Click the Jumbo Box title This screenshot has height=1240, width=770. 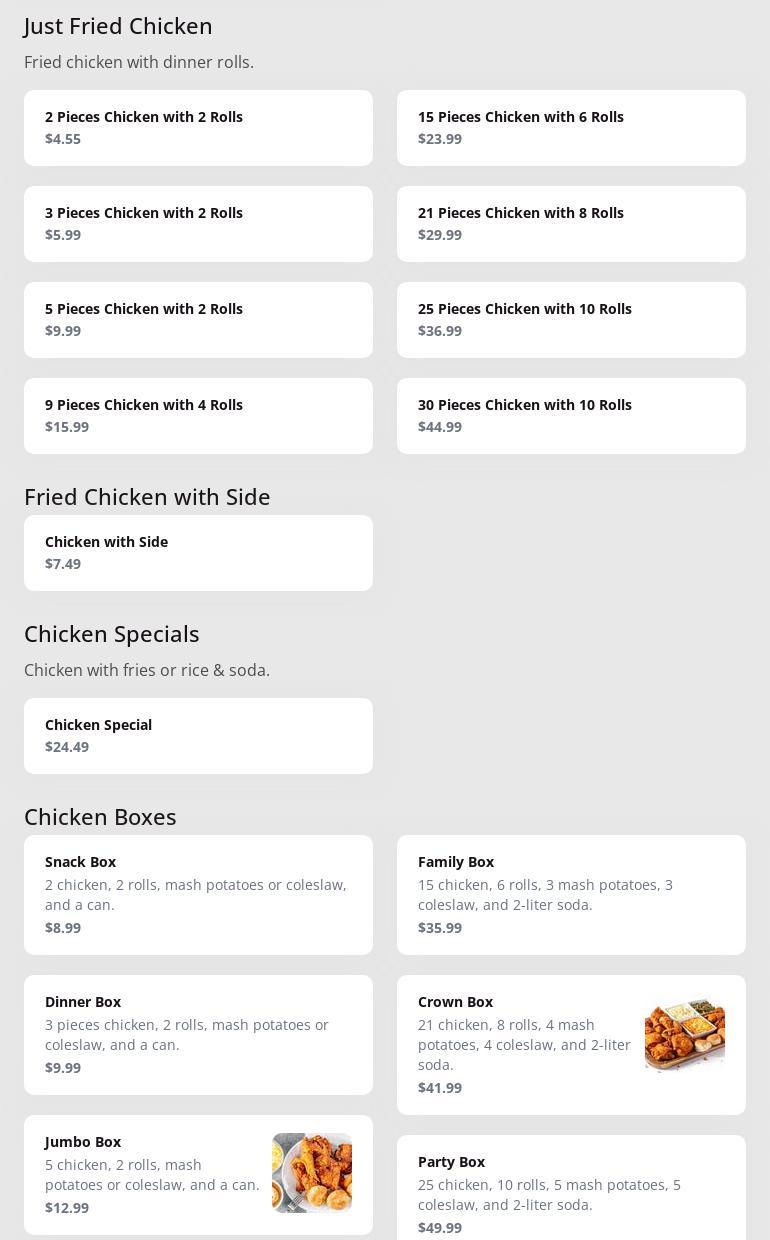coord(83,1142)
